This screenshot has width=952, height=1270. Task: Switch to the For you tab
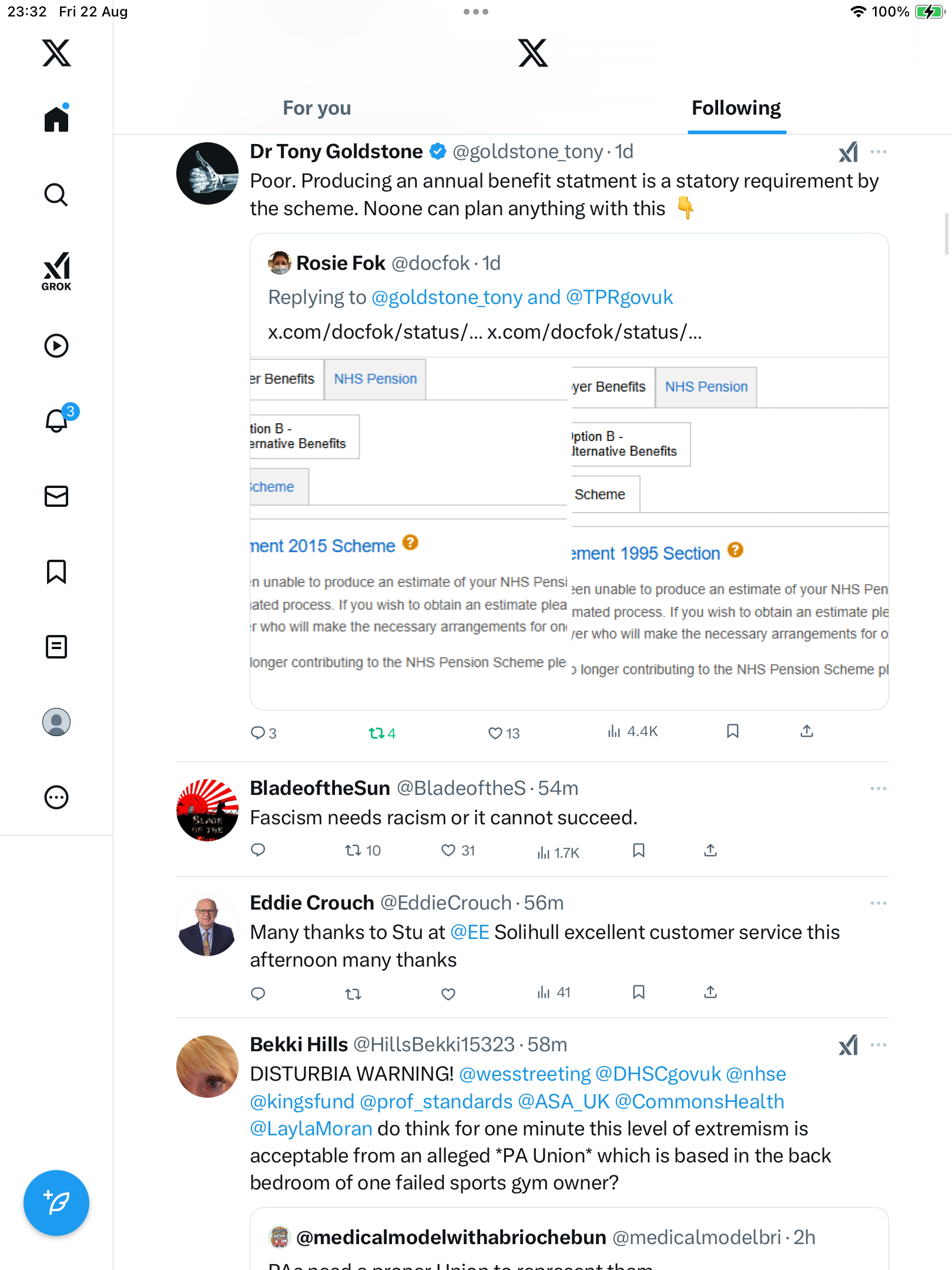point(317,108)
